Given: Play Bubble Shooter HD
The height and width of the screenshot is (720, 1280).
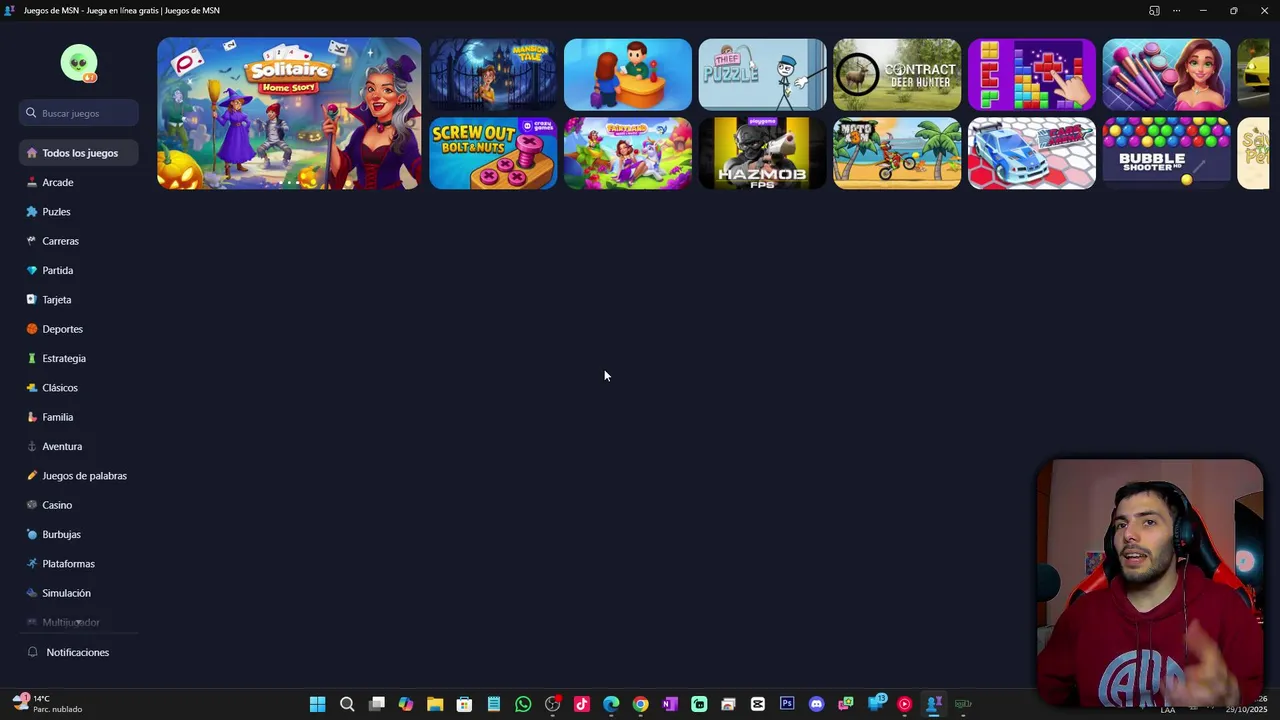Looking at the screenshot, I should (x=1166, y=153).
